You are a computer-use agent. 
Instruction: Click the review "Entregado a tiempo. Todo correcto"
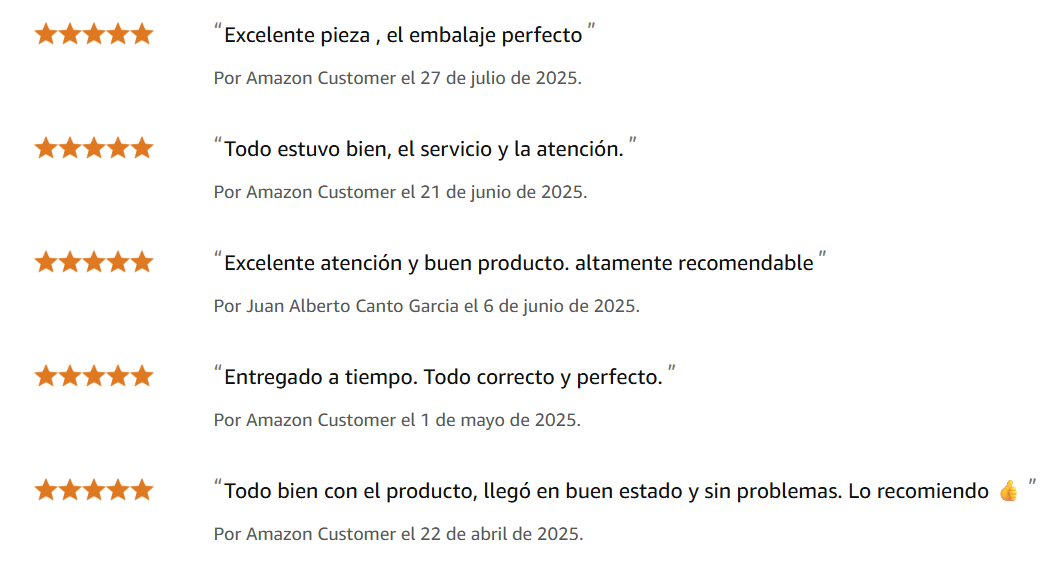(x=442, y=378)
